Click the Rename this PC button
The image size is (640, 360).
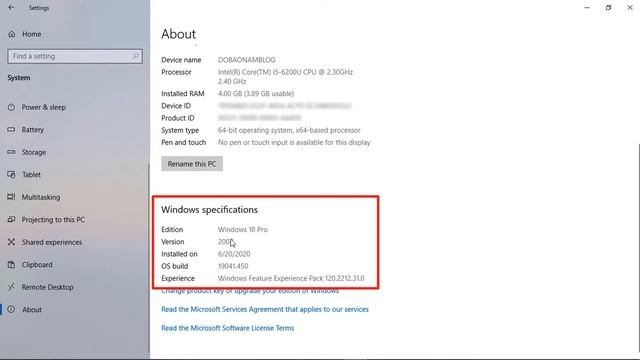[192, 164]
